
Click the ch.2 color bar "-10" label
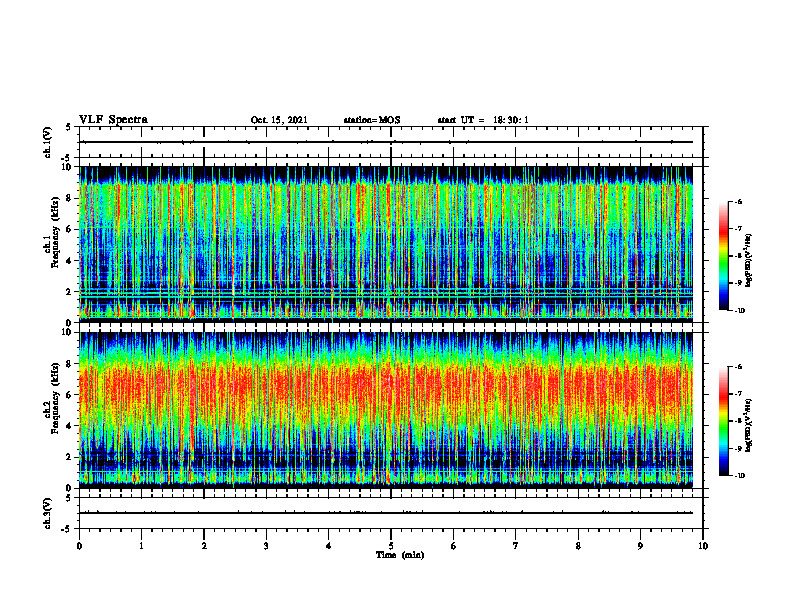739,476
